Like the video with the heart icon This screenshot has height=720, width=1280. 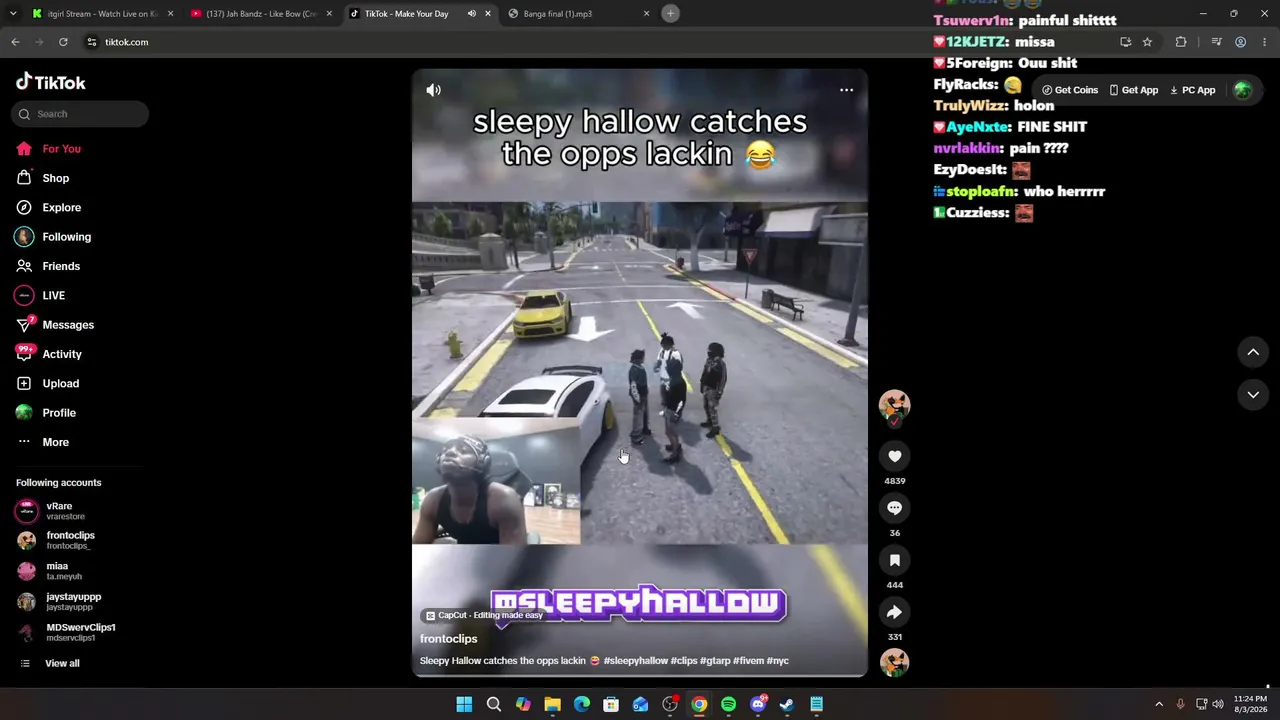click(x=894, y=456)
